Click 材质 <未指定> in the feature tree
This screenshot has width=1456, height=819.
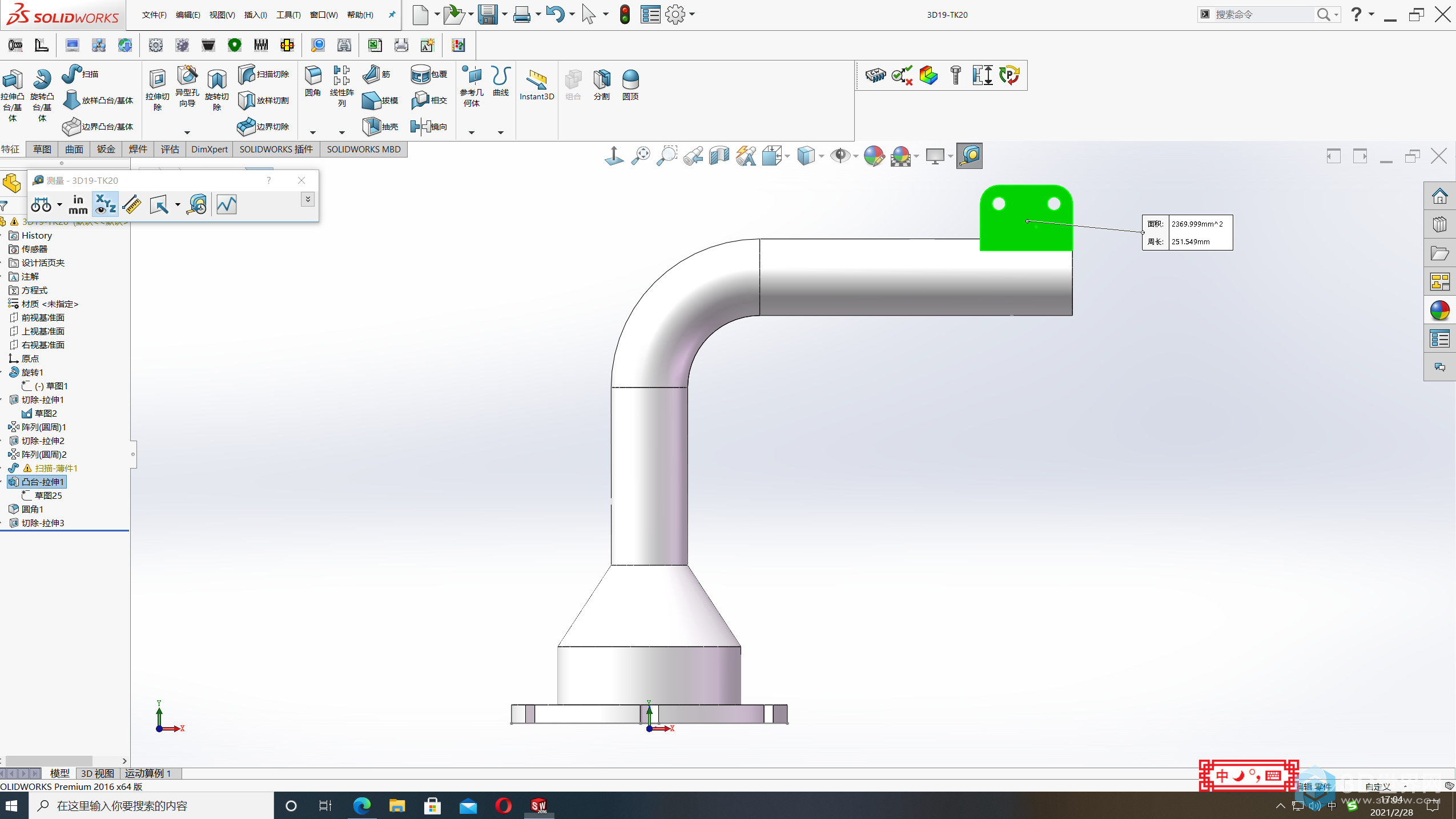click(43, 304)
